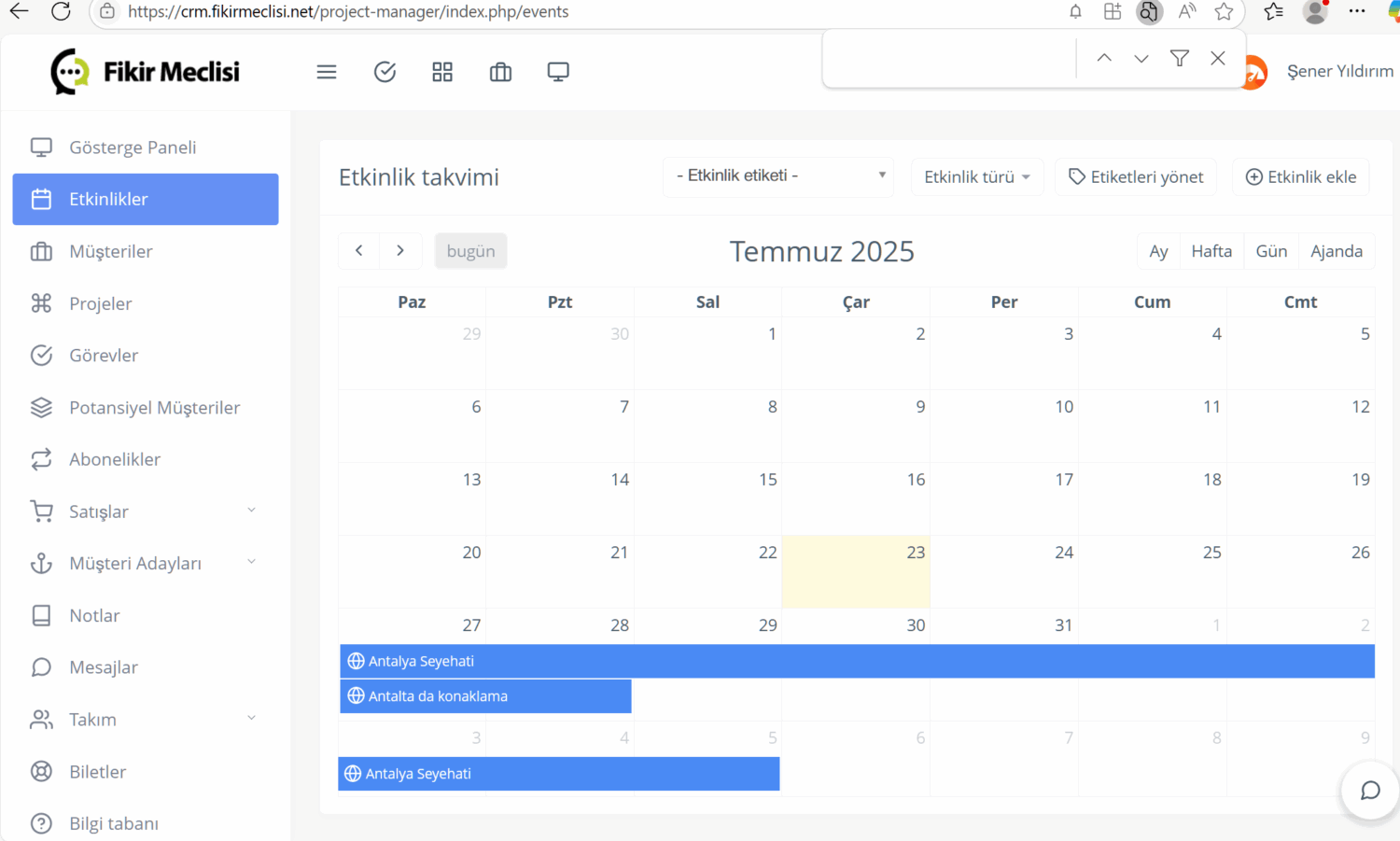Open Şener Yıldırım user profile menu
This screenshot has width=1400, height=841.
tap(1338, 71)
